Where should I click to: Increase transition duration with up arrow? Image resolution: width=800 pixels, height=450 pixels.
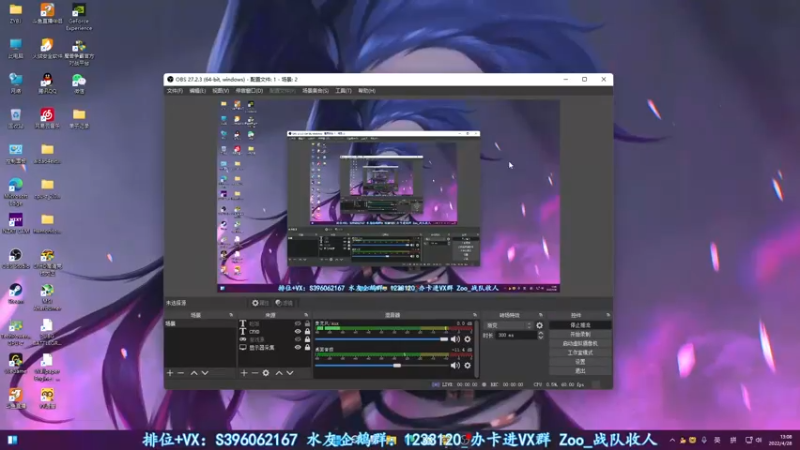tap(541, 333)
